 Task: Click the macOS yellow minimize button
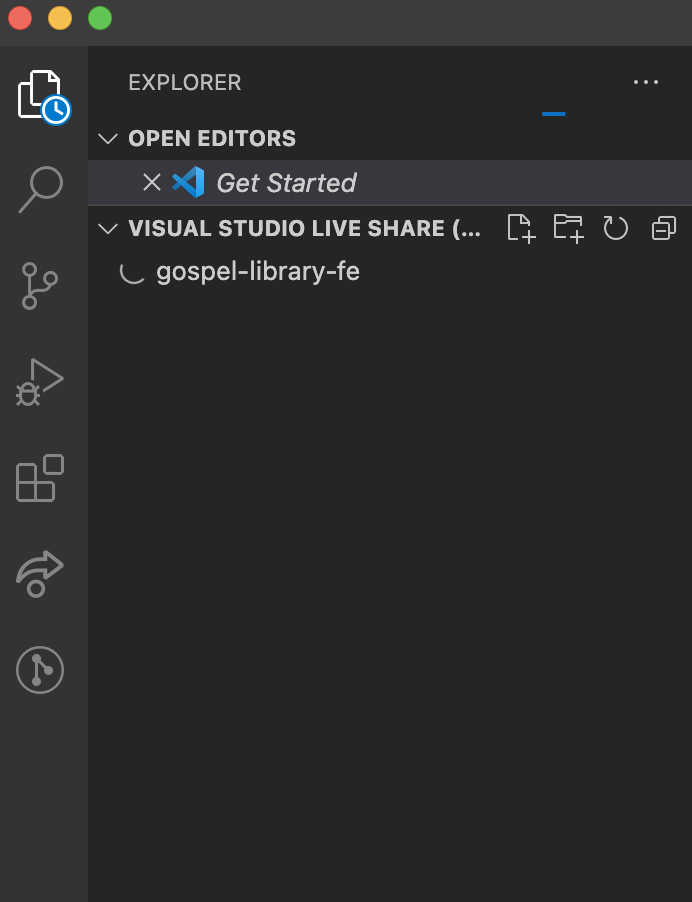point(60,18)
